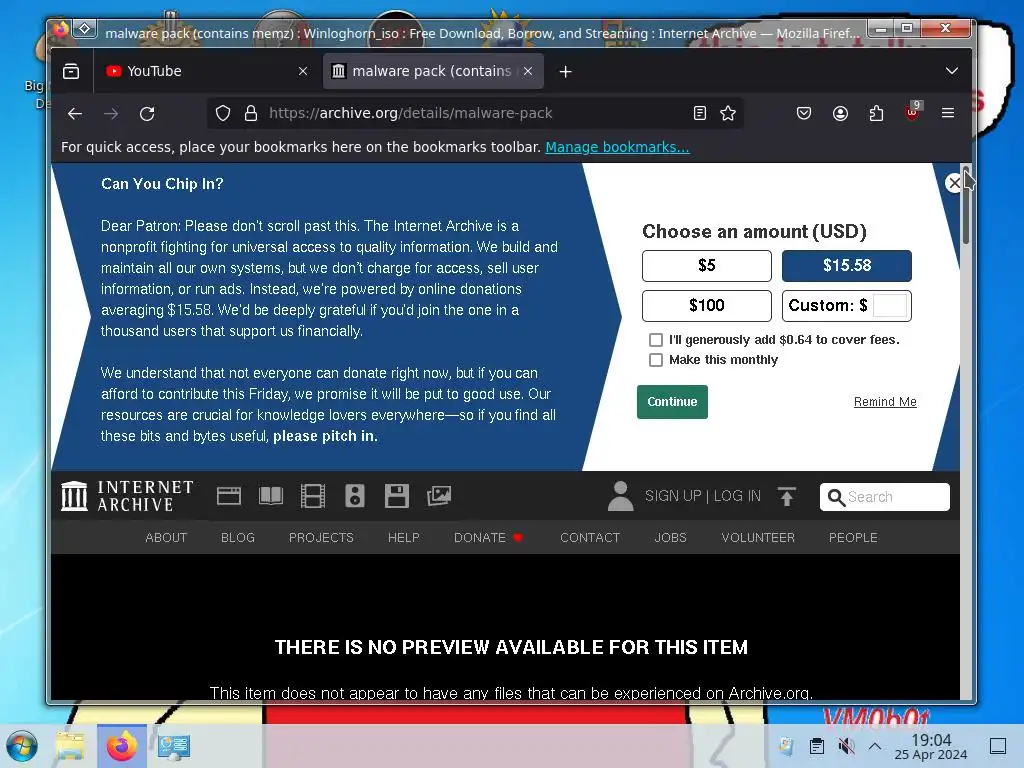Image resolution: width=1024 pixels, height=768 pixels.
Task: Close the malware pack tab
Action: (528, 71)
